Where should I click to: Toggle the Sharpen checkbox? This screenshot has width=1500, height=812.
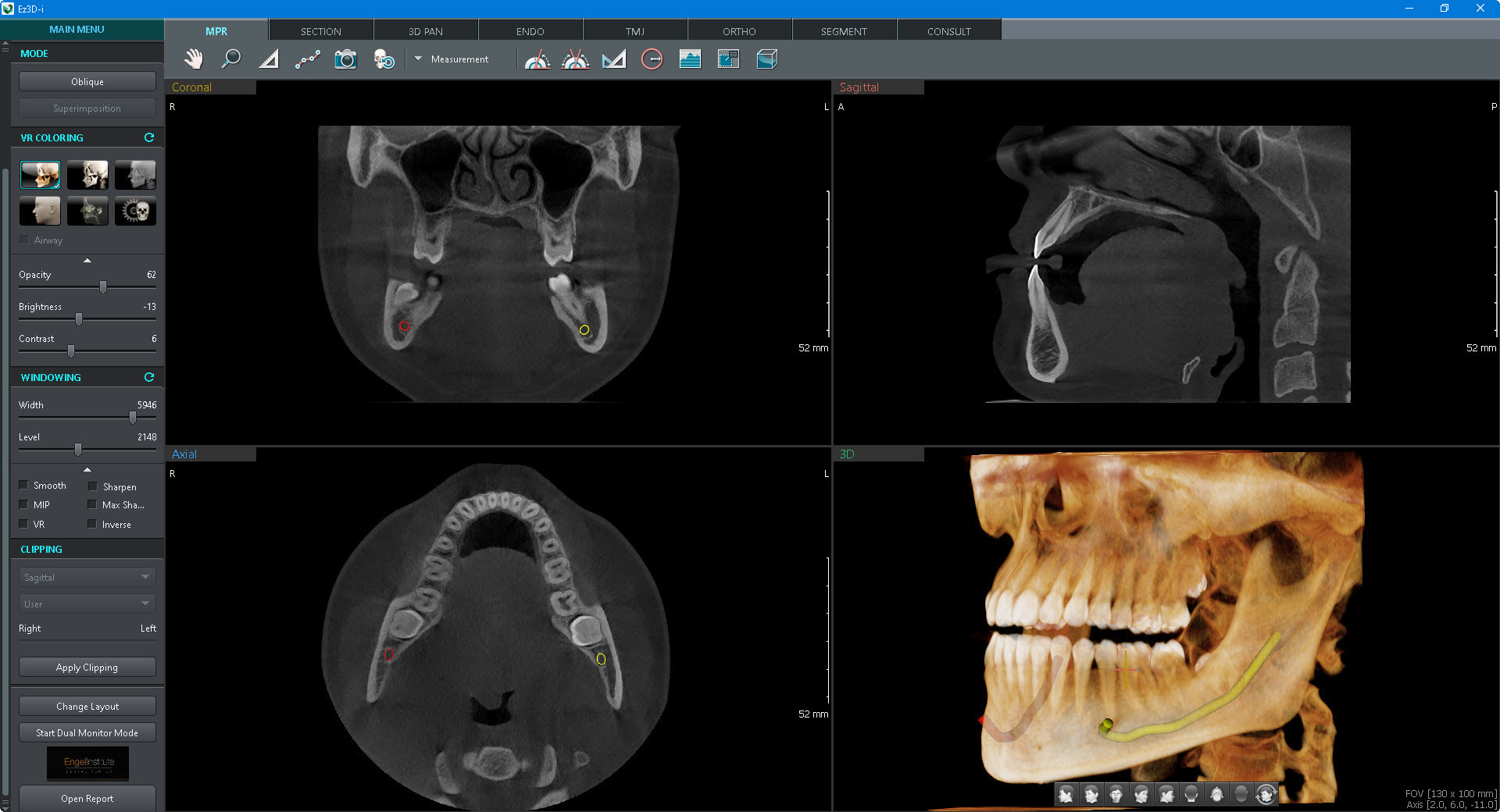[x=93, y=486]
